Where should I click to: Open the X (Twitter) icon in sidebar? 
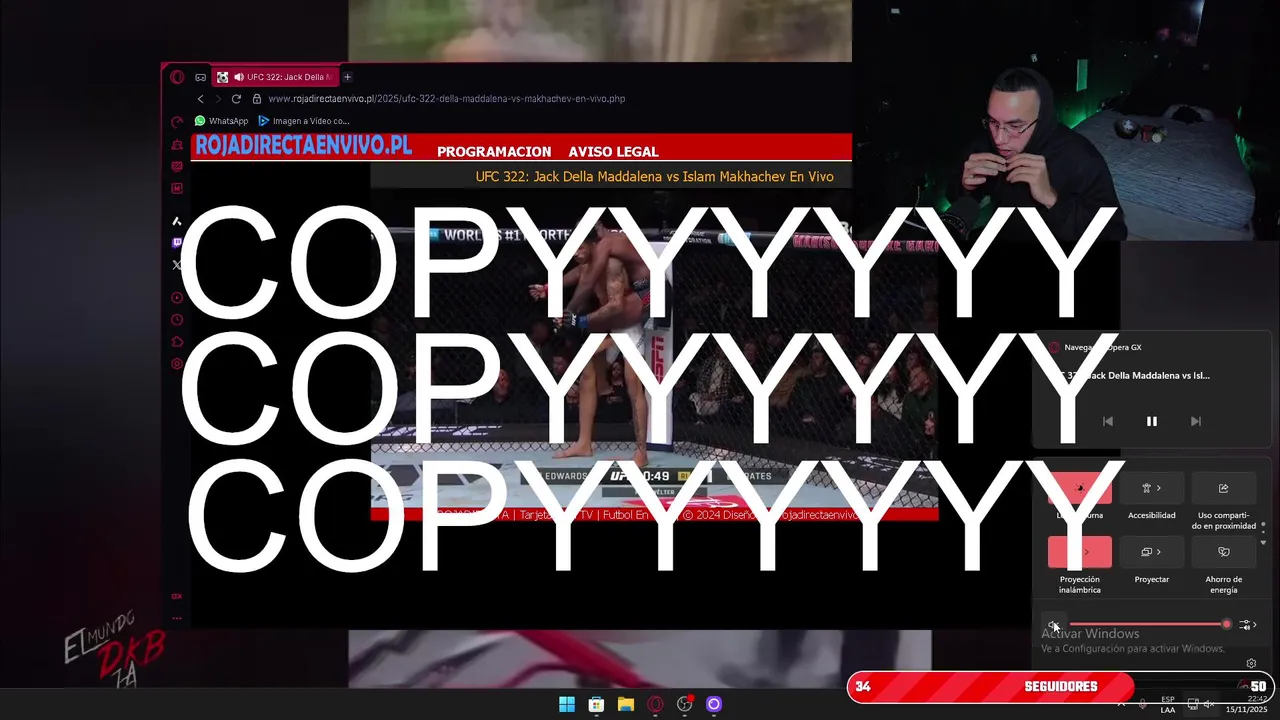(x=177, y=265)
